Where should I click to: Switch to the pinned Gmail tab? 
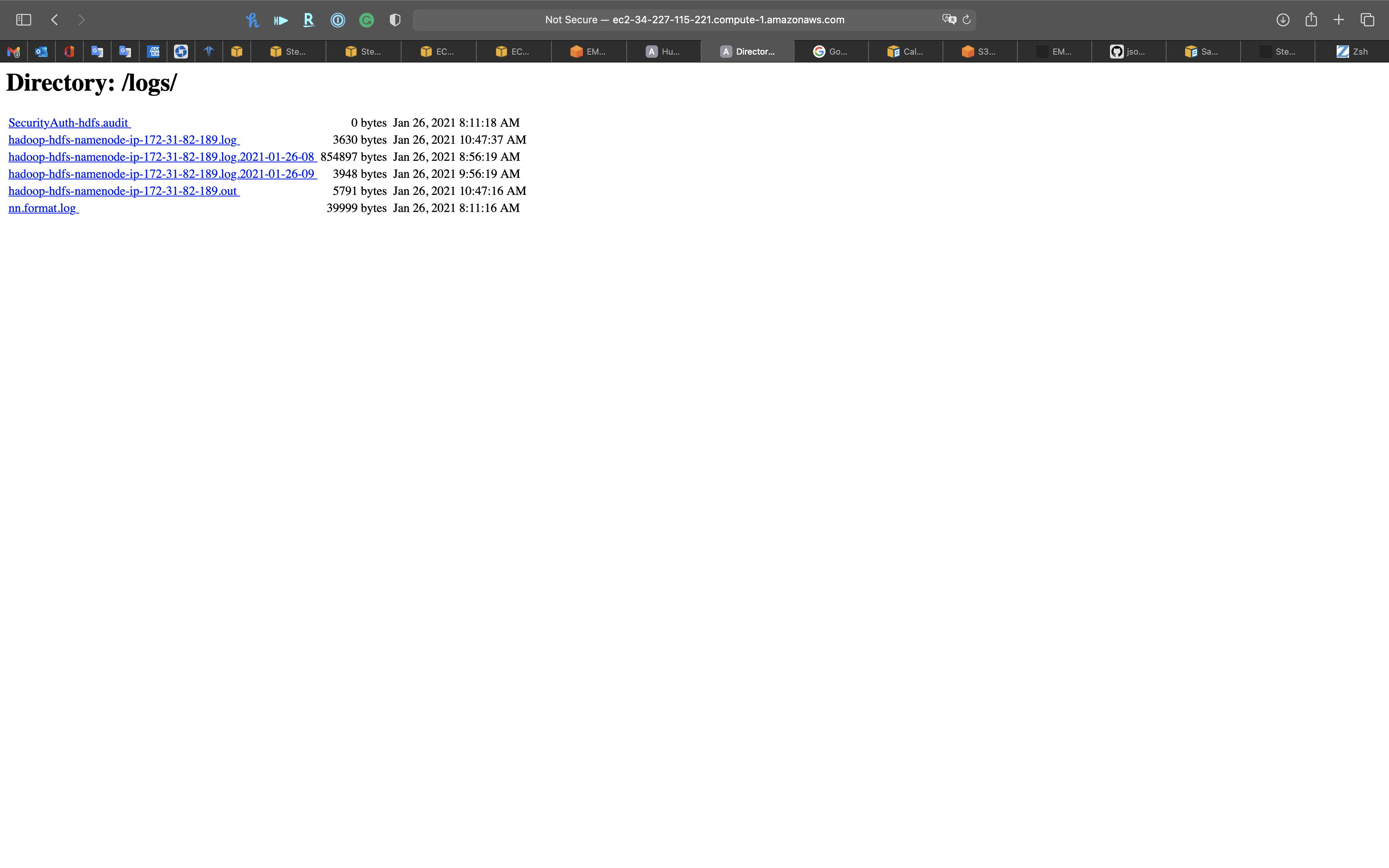coord(14,52)
